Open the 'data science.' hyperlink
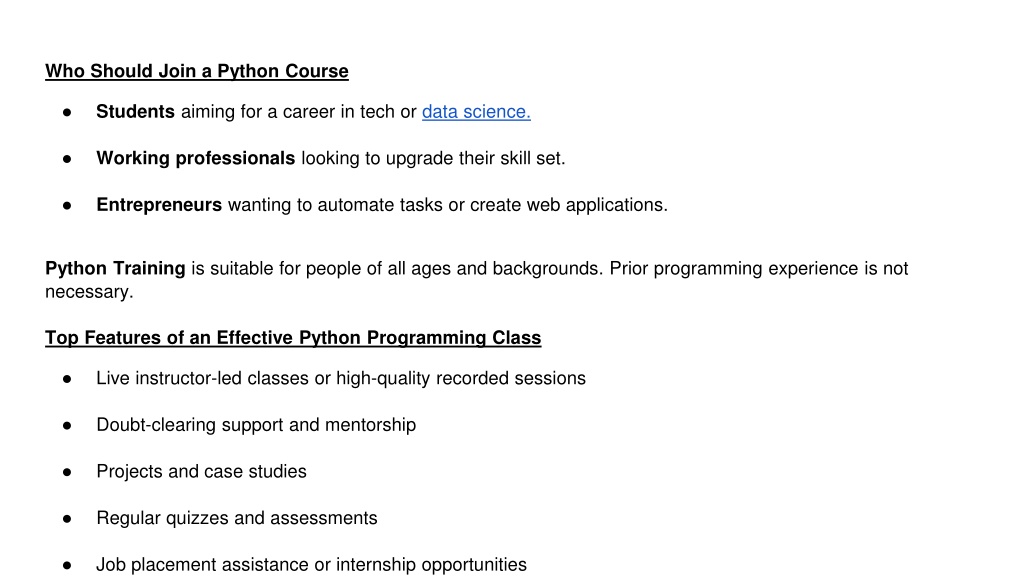 click(x=476, y=112)
